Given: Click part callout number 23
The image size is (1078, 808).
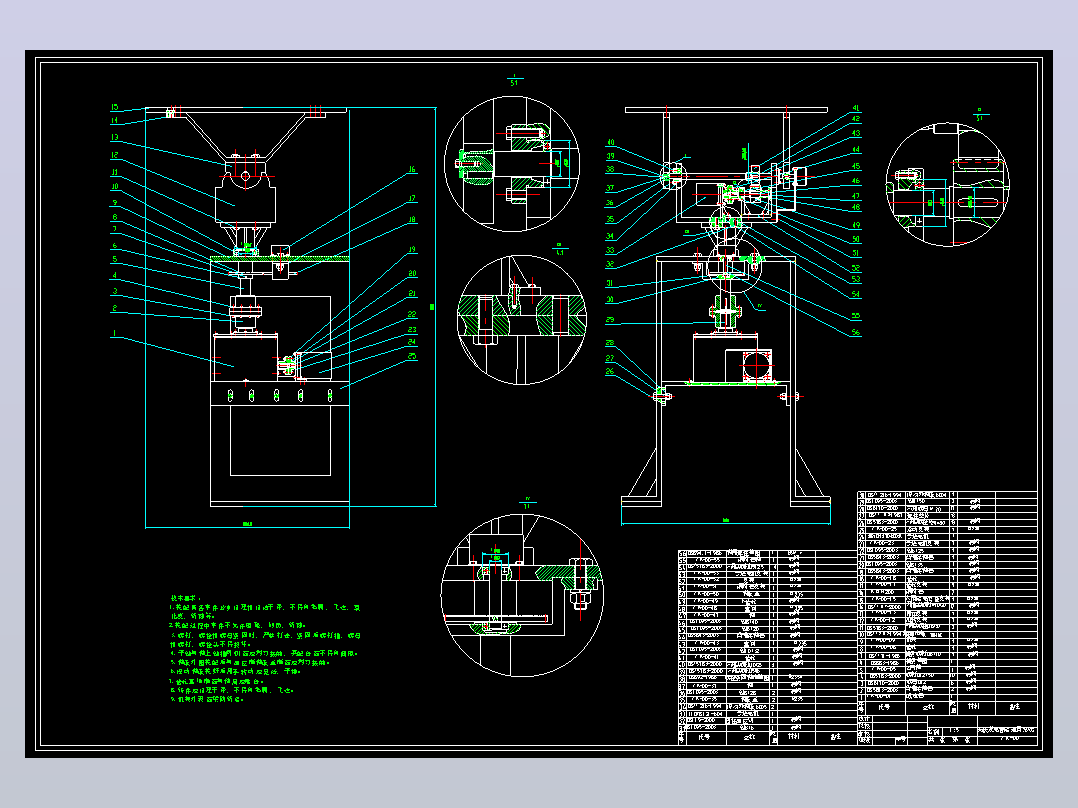Looking at the screenshot, I should pos(412,330).
